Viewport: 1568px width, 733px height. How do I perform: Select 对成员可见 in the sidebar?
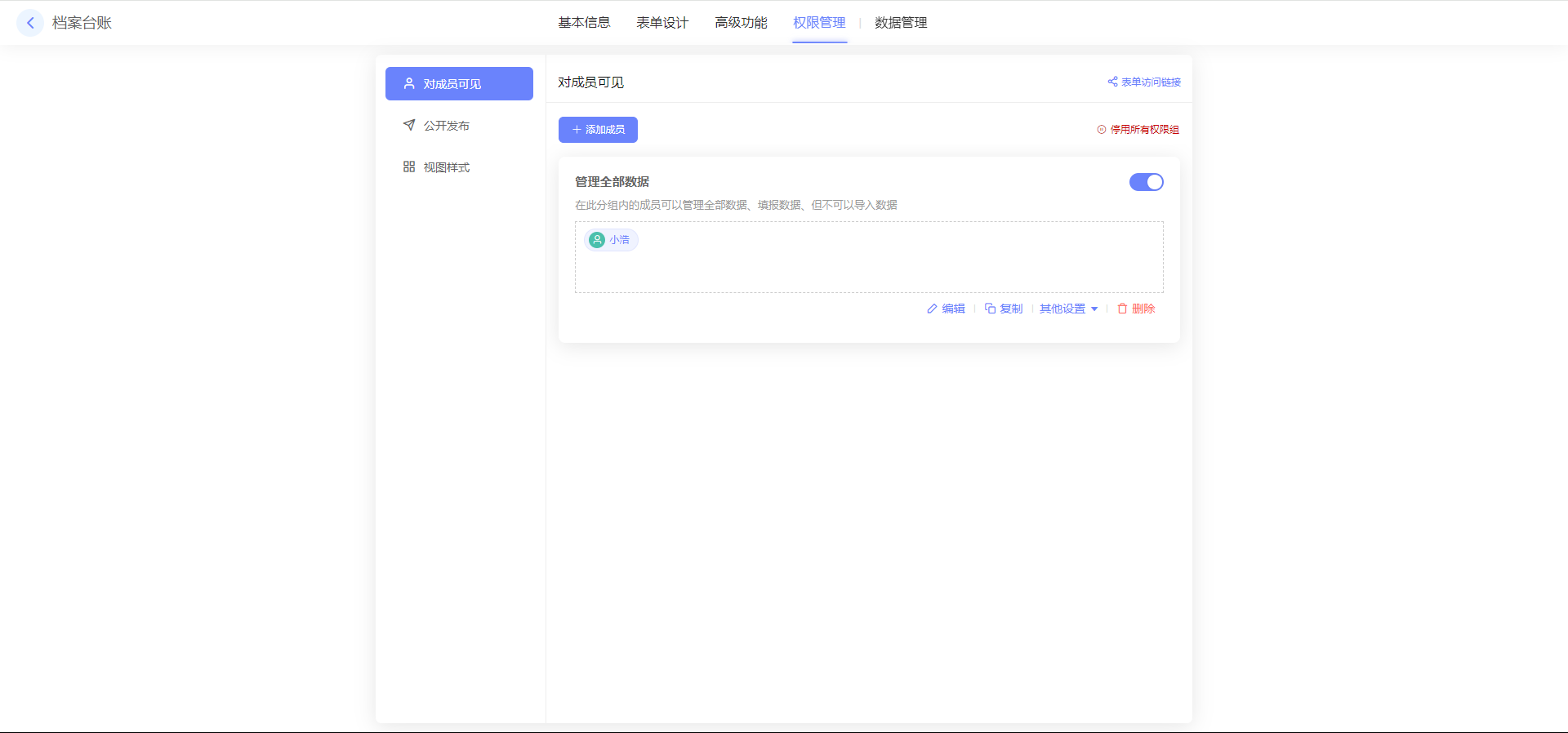click(459, 84)
